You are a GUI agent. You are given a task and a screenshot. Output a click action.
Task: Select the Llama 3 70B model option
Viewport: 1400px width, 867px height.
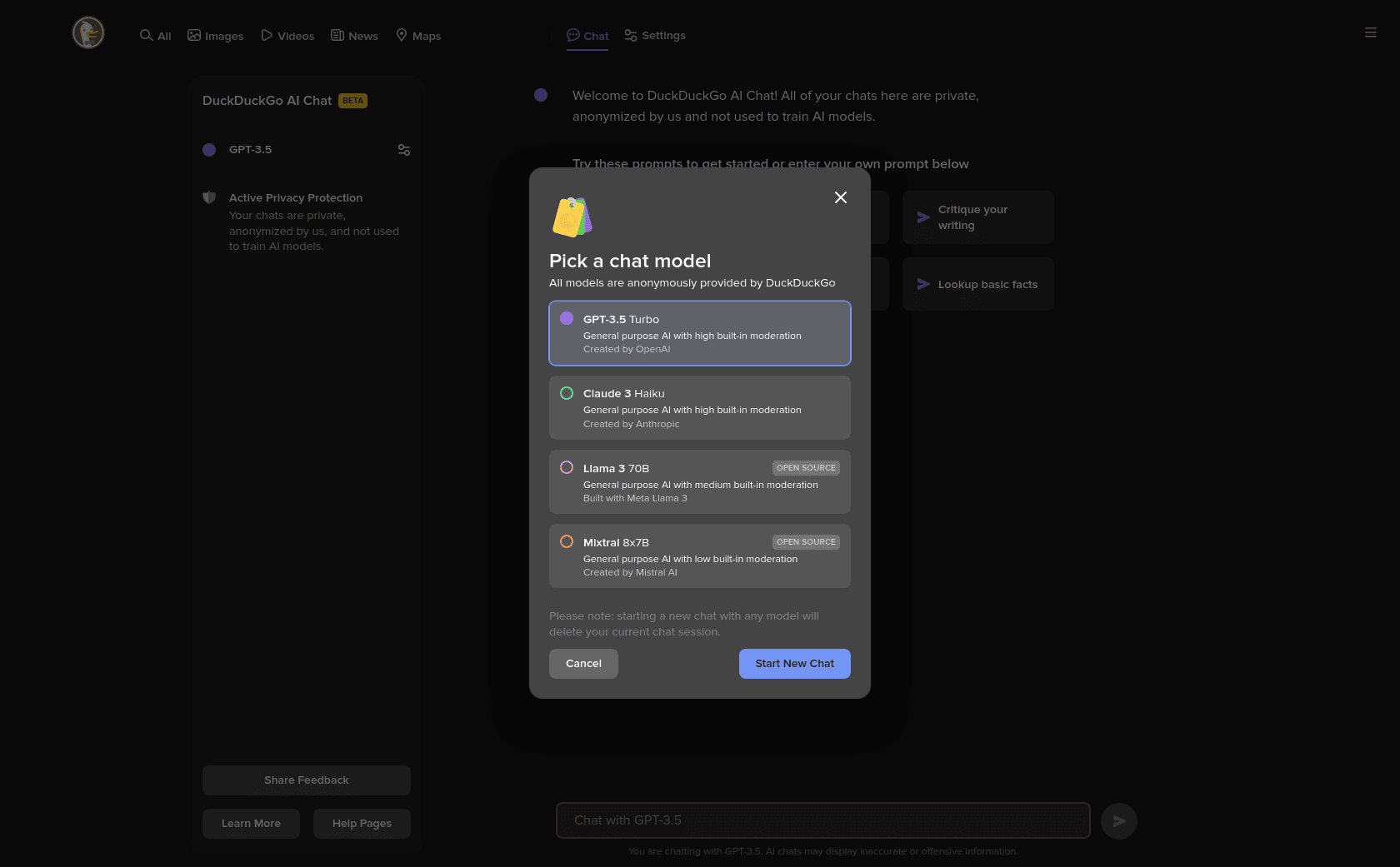click(x=700, y=482)
